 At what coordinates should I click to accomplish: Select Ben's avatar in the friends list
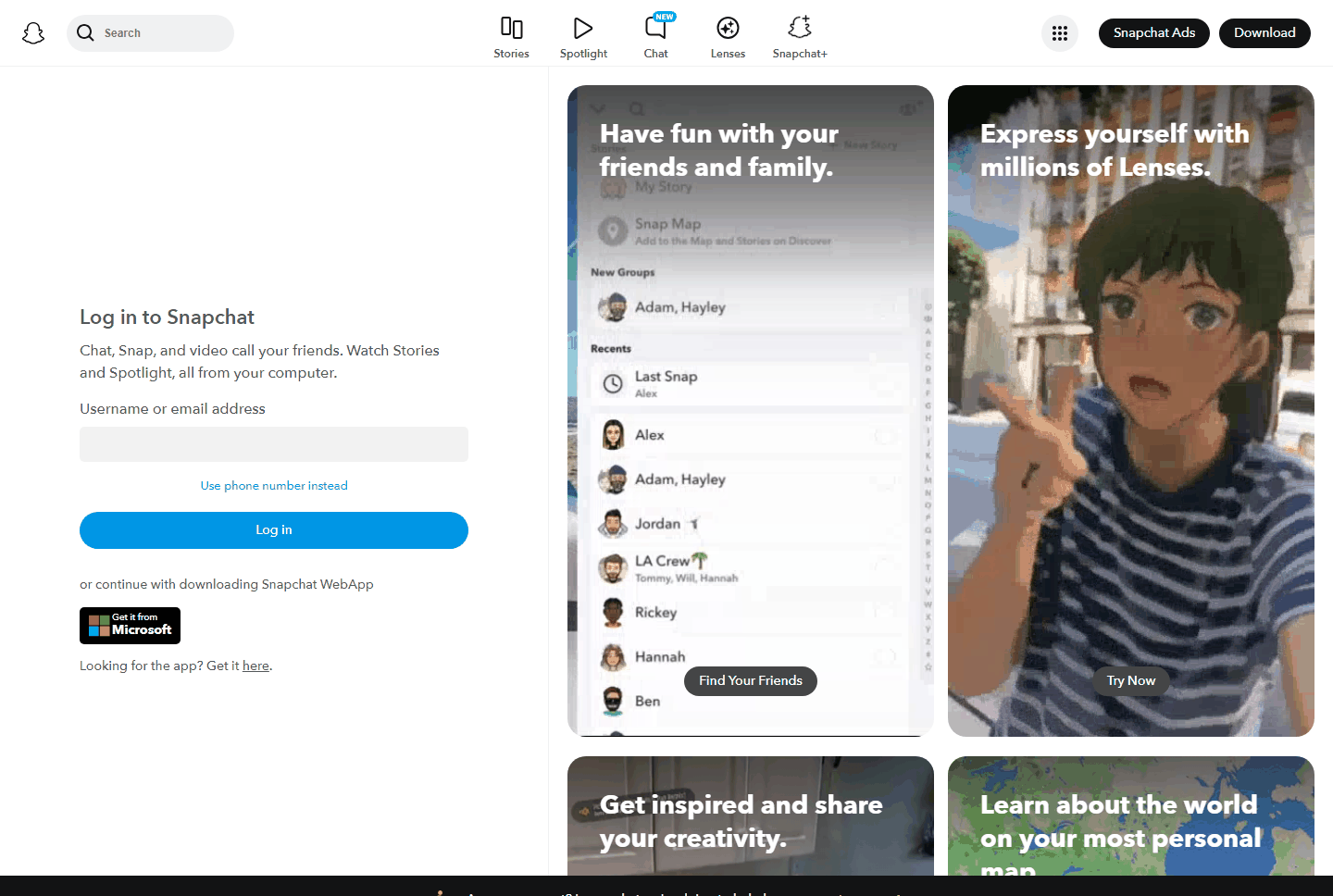[x=613, y=701]
